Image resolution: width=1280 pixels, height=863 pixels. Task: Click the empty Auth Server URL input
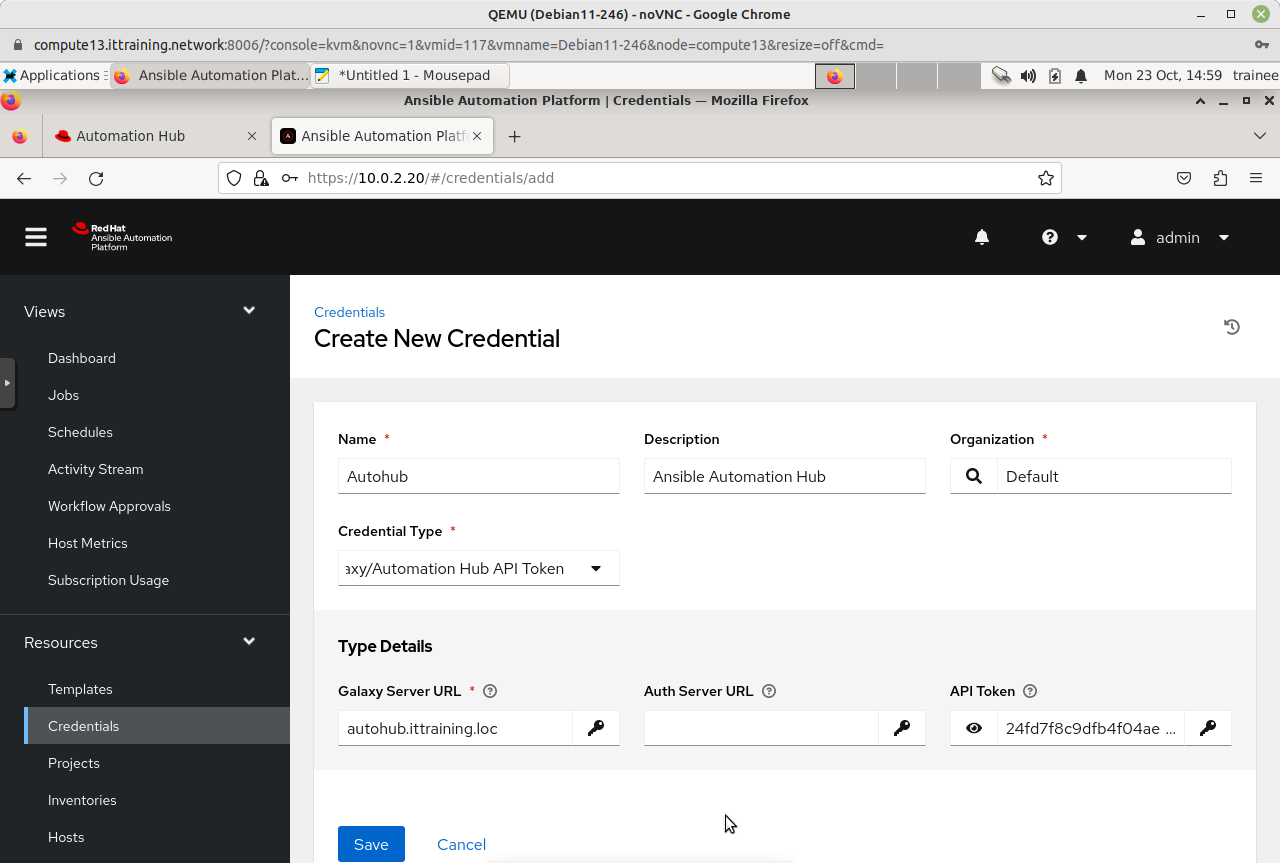pos(761,728)
